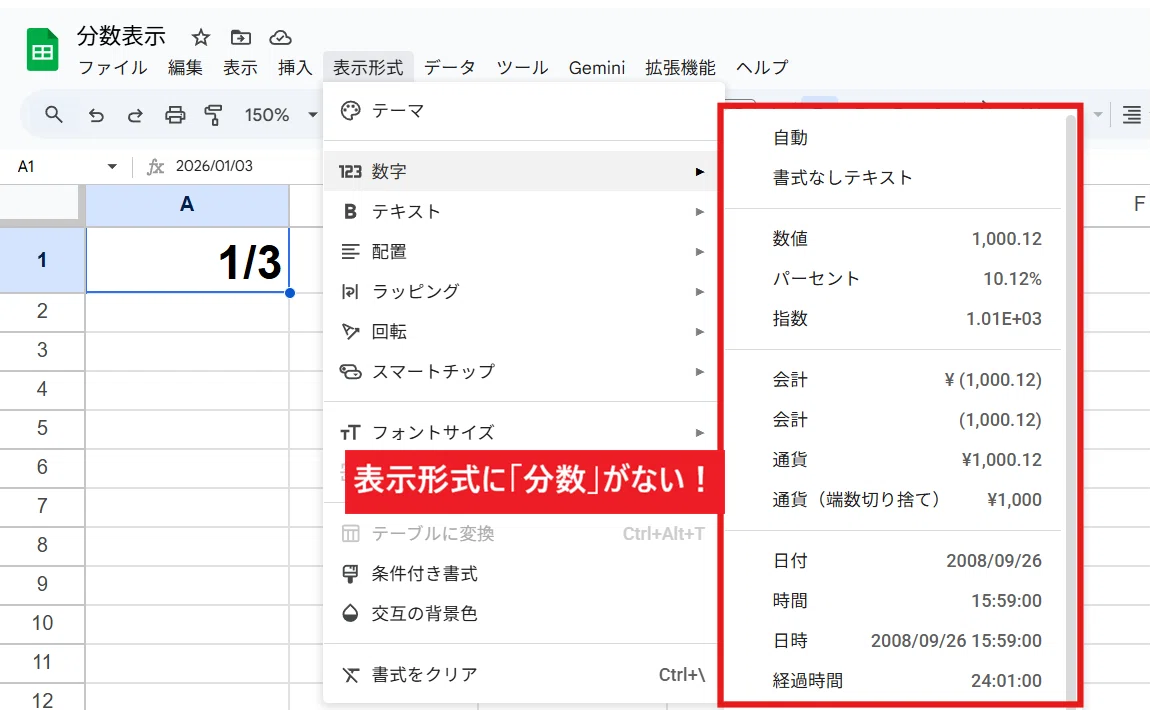Click the text align icon in toolbar
Screen dimensions: 1153x710
click(1132, 115)
